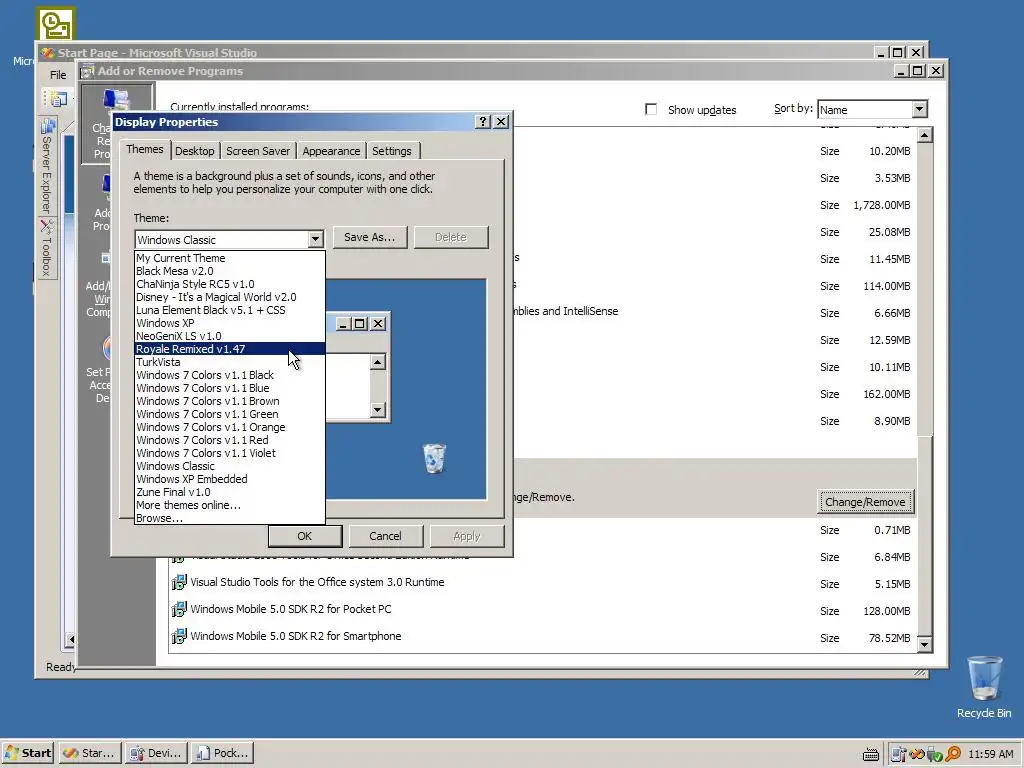Click the 1,728.00MB size value

tap(882, 205)
